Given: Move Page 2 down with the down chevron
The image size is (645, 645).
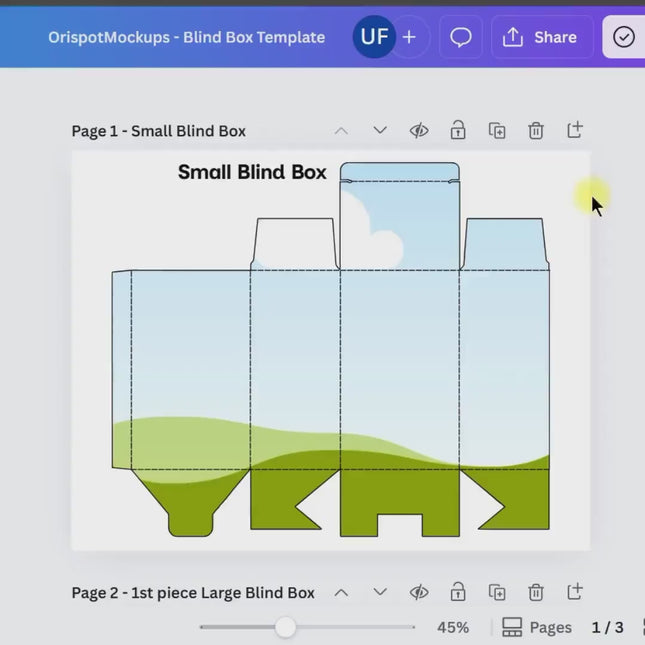Looking at the screenshot, I should click(380, 593).
